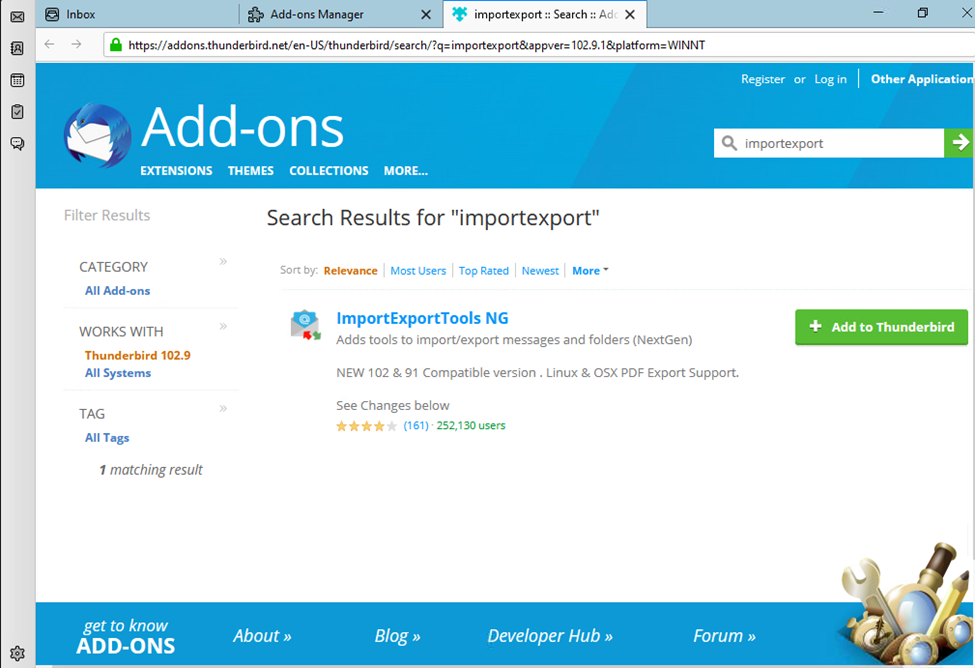The width and height of the screenshot is (975, 668).
Task: Click the Log in link
Action: [x=830, y=79]
